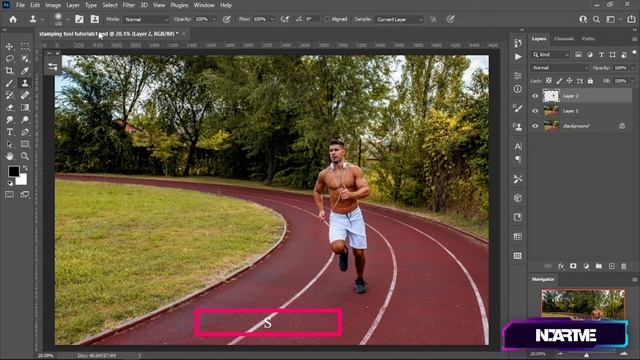Click the Info panel icon in dock
Screen dimensions: 640x360
(518, 89)
